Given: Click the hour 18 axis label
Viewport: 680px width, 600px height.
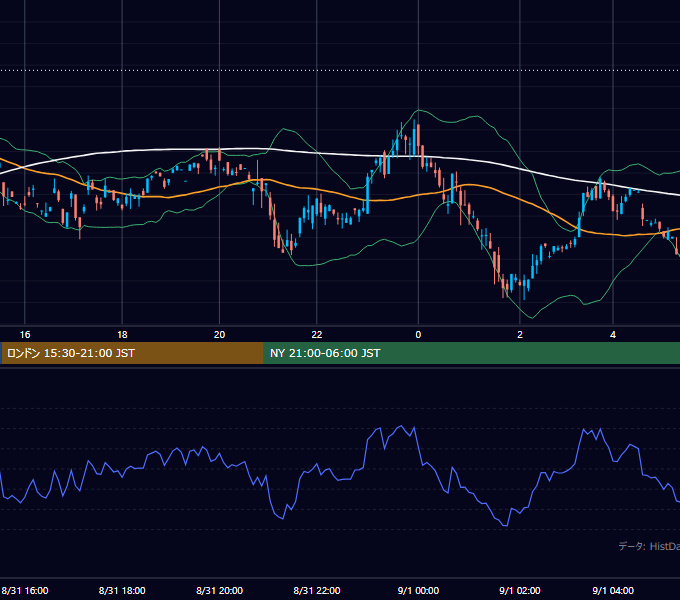Looking at the screenshot, I should pyautogui.click(x=122, y=335).
